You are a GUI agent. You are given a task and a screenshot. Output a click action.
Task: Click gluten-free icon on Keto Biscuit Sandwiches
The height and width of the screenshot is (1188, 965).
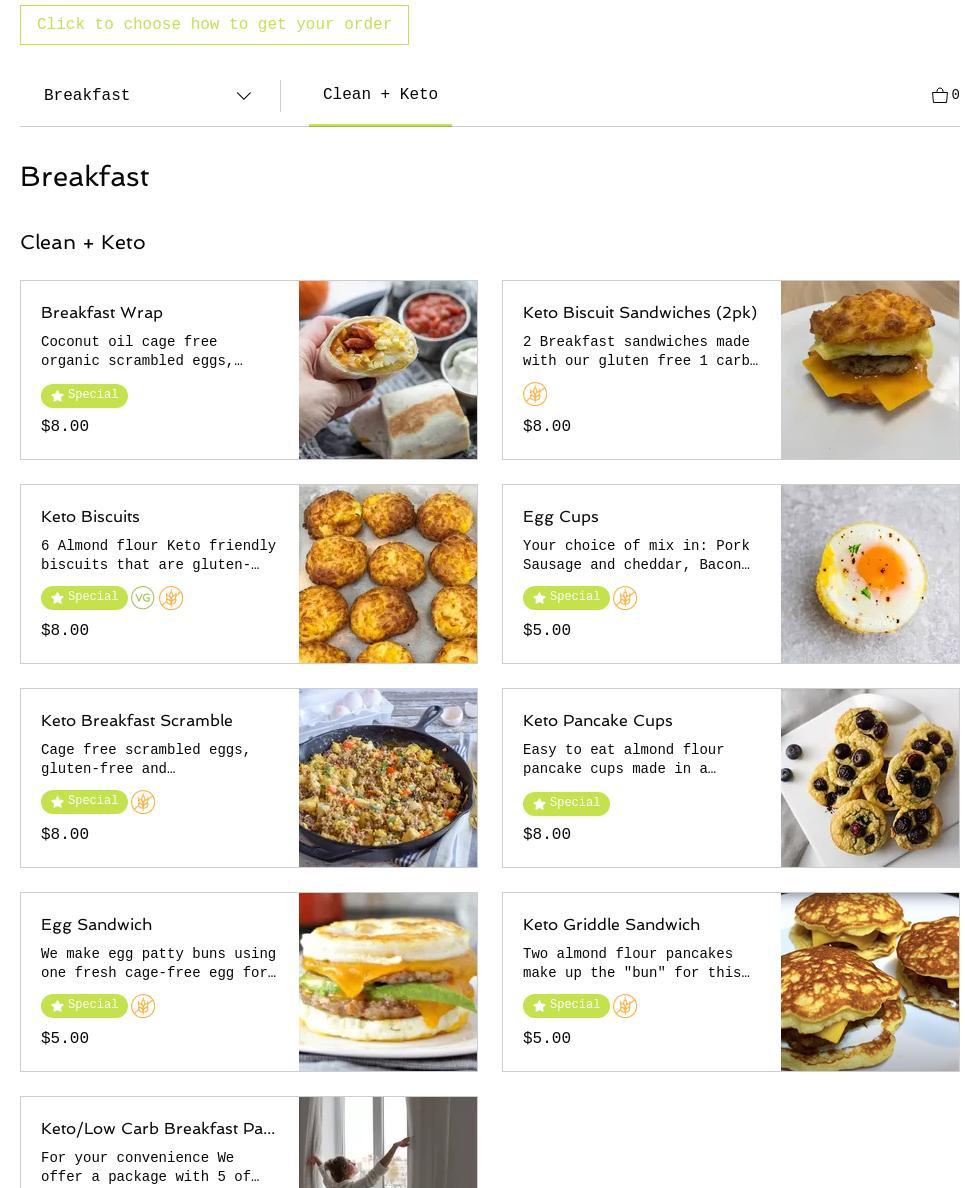[535, 394]
